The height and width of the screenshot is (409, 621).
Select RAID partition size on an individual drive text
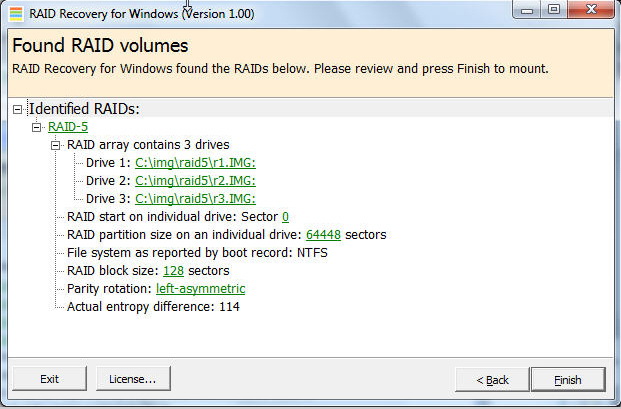(185, 235)
